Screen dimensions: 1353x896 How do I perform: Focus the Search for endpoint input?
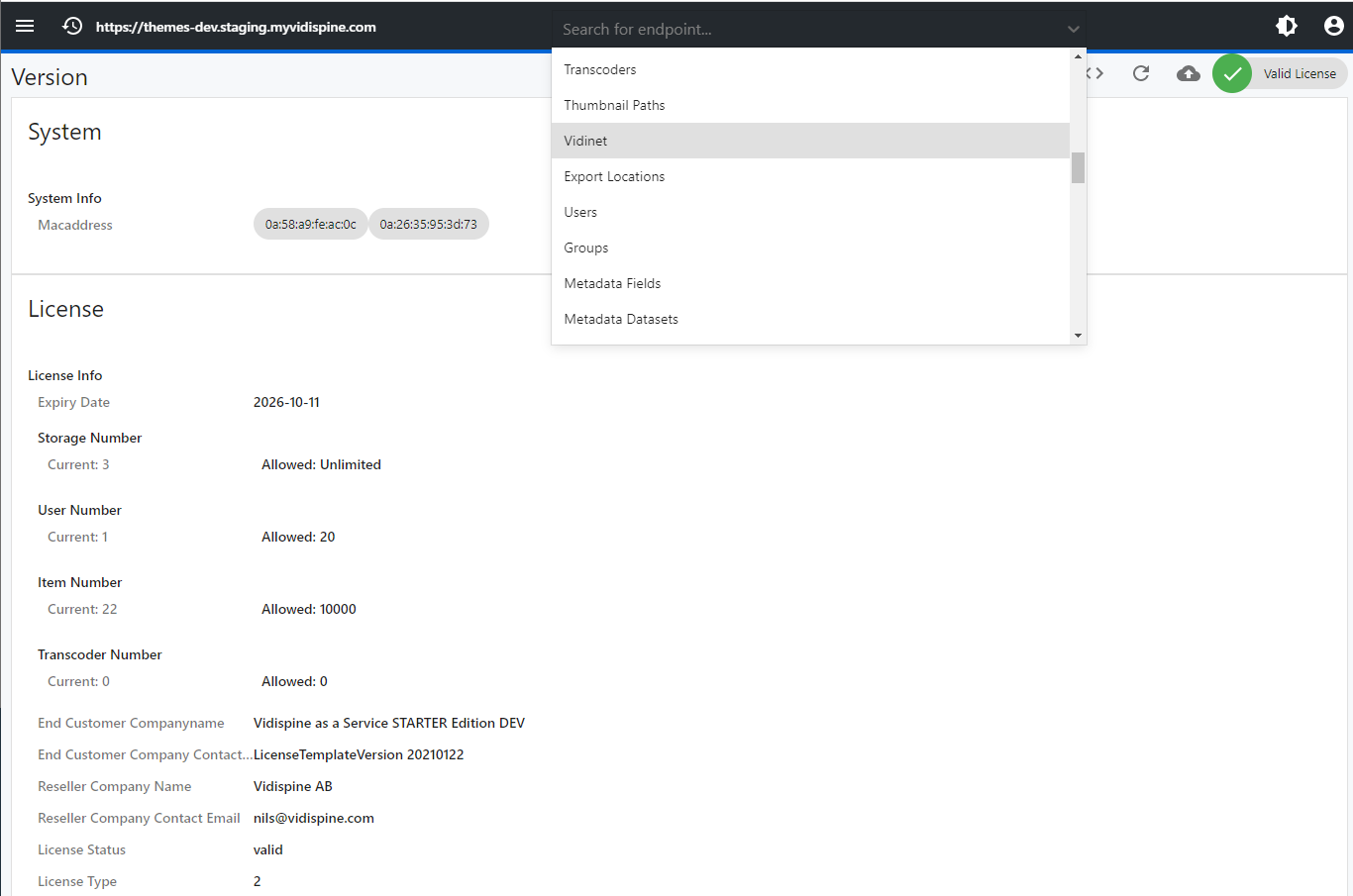click(807, 30)
